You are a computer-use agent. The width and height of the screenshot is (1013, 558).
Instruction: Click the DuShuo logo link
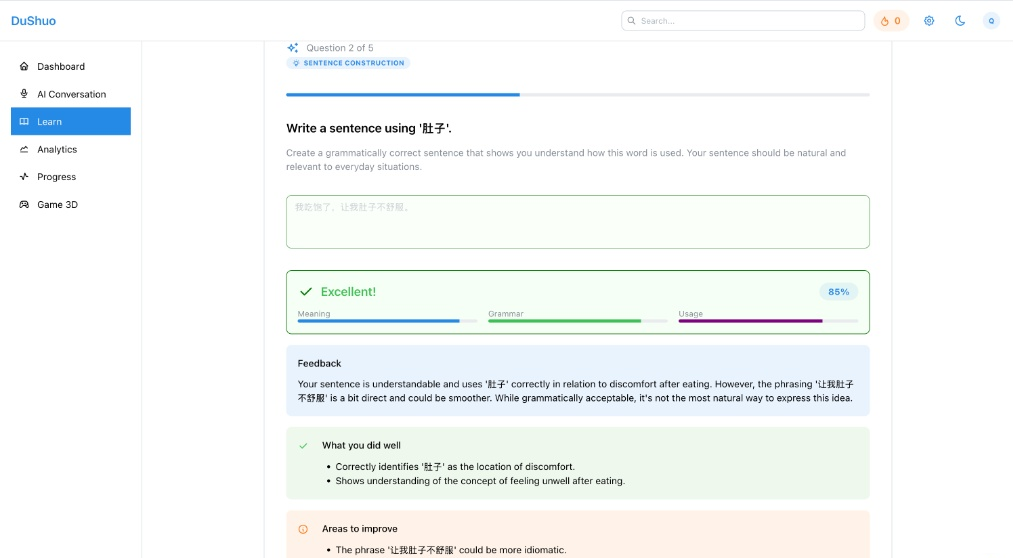pyautogui.click(x=33, y=21)
